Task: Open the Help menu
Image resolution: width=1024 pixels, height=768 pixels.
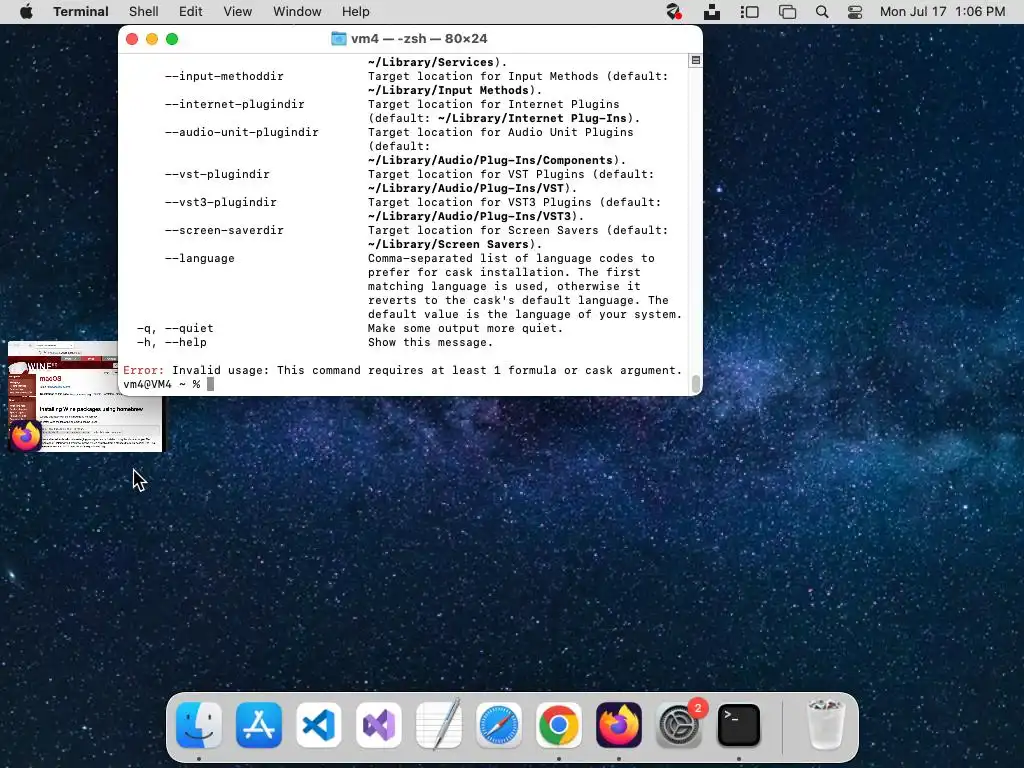Action: [356, 12]
